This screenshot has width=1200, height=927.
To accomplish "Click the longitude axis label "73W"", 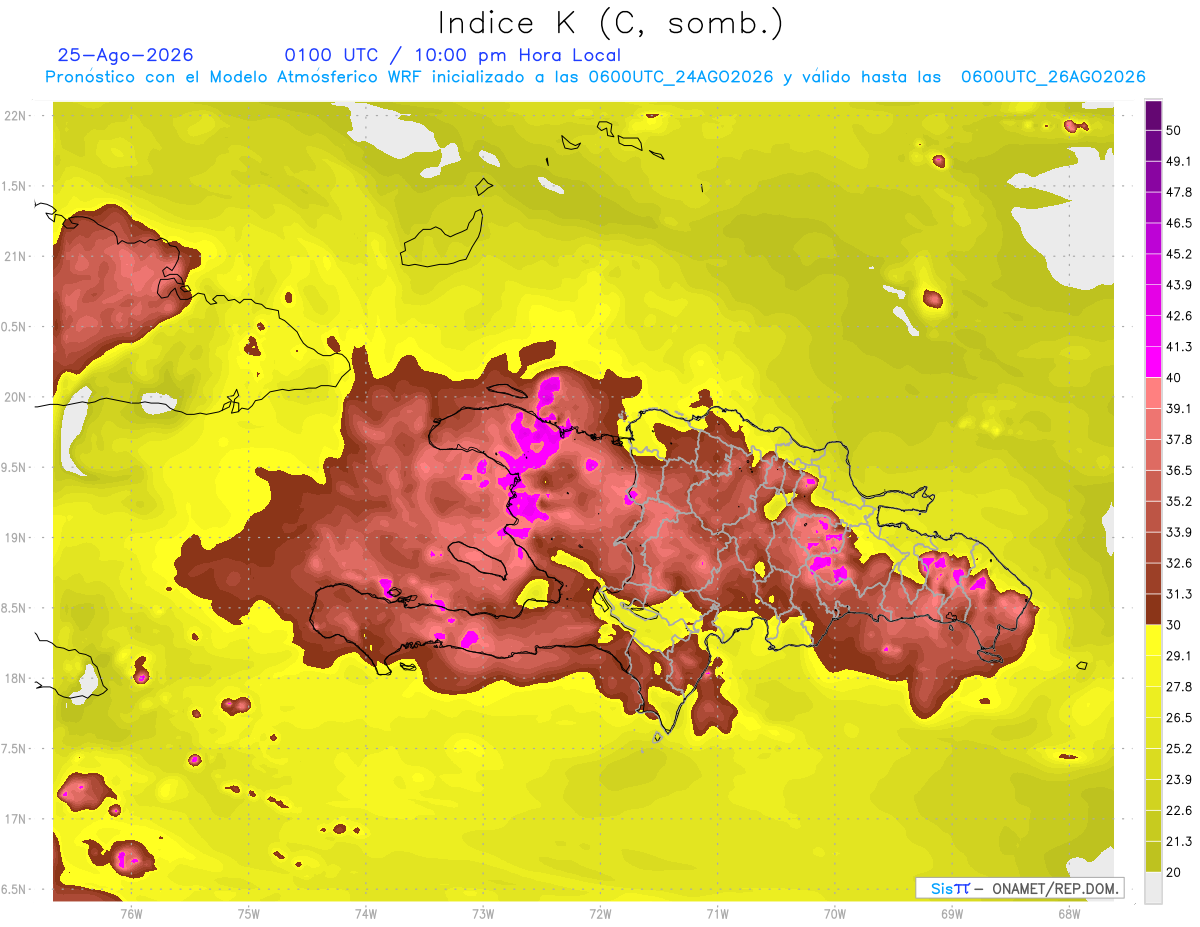I will pos(483,913).
